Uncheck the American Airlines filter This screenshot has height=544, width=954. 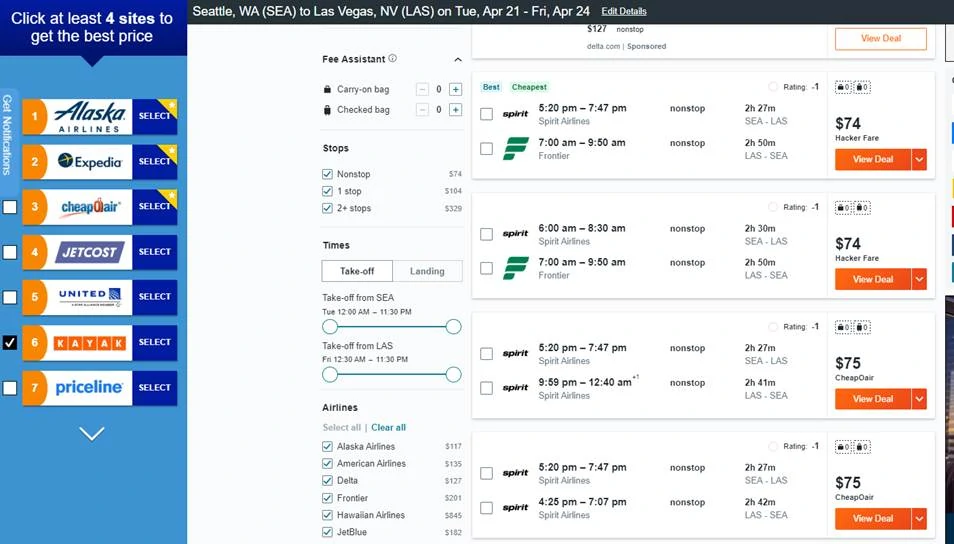pos(327,464)
